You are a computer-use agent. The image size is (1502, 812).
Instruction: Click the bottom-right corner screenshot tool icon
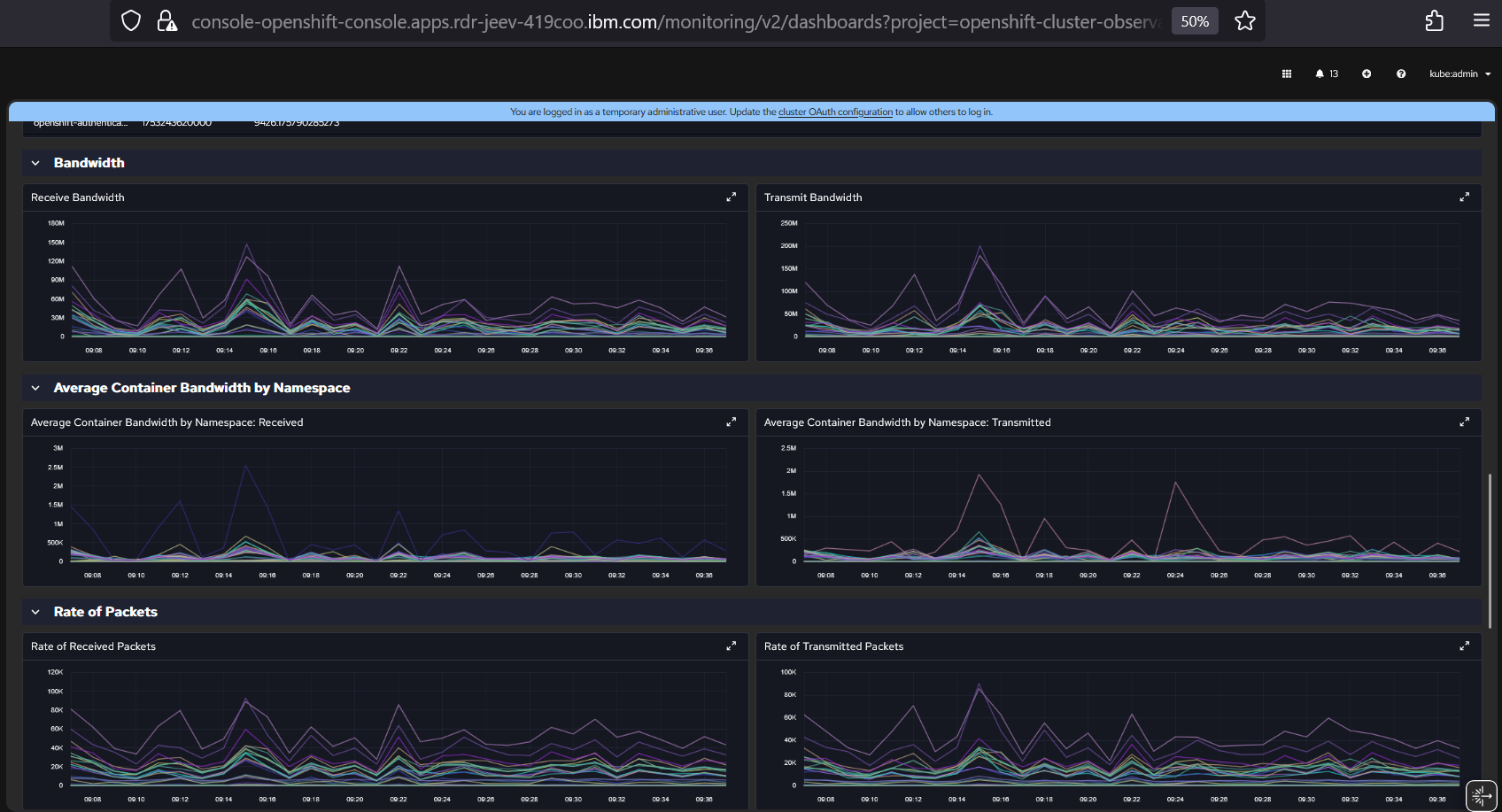point(1481,795)
